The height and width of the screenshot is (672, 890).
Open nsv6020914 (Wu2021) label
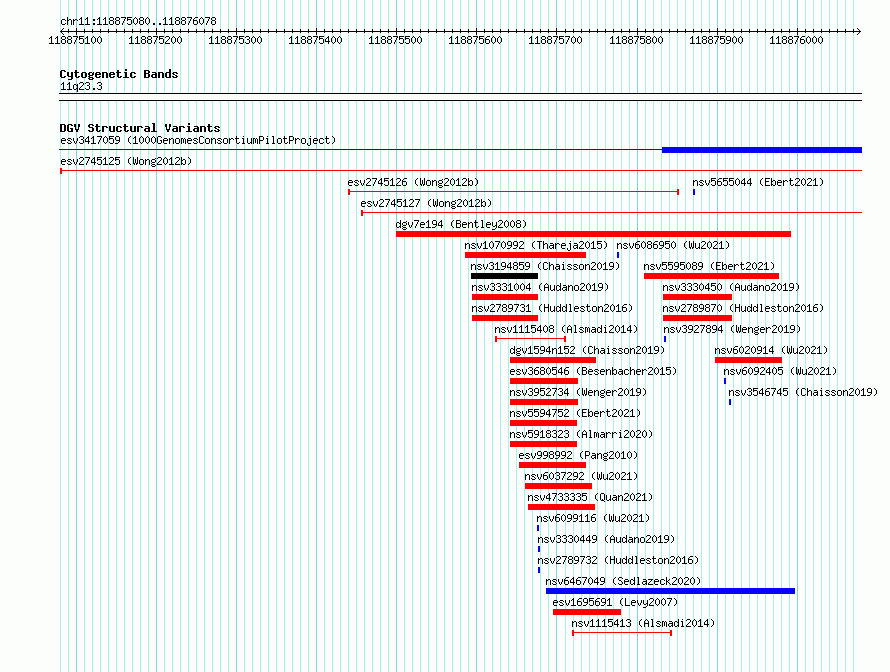tap(771, 350)
